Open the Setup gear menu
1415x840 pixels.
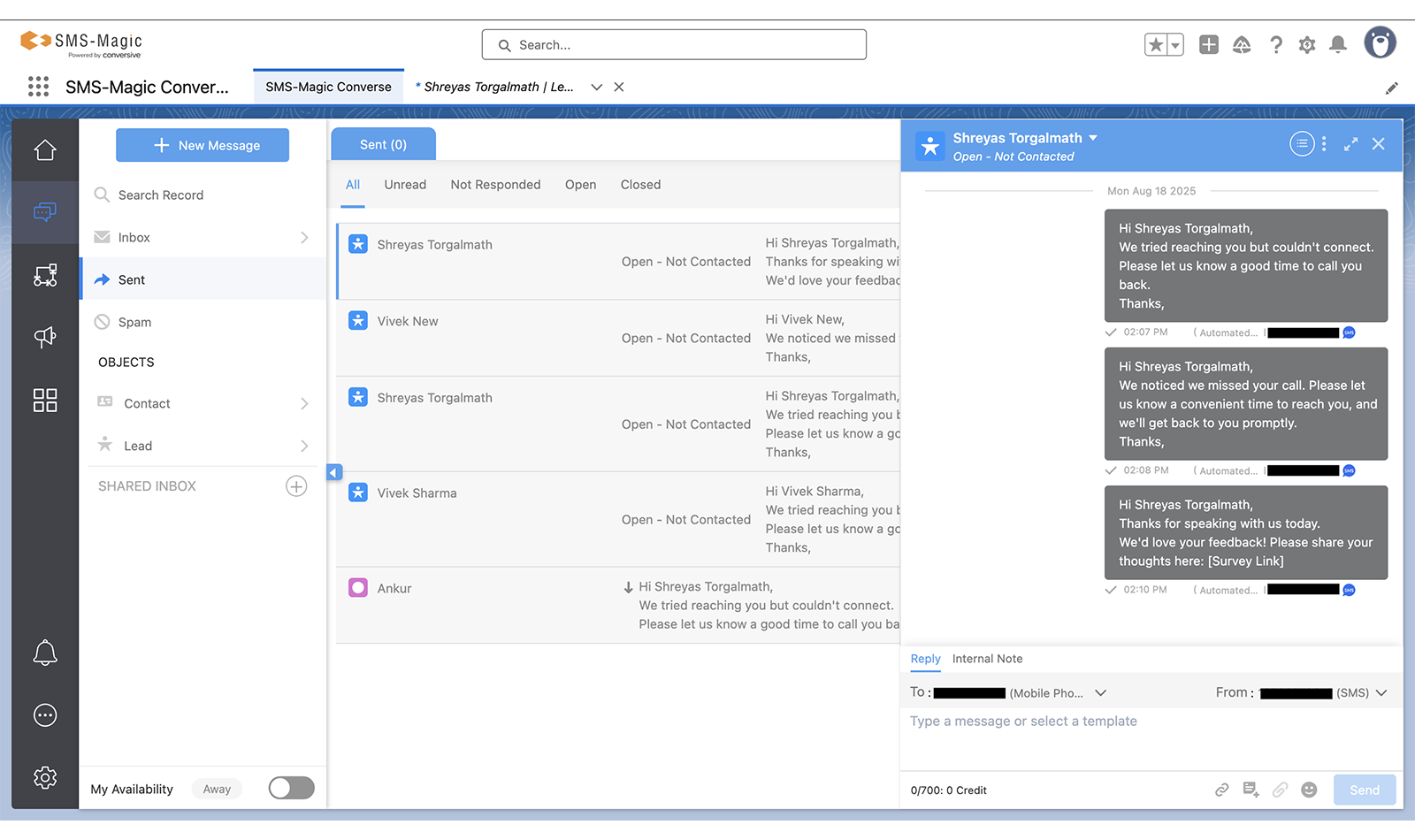pos(1307,45)
